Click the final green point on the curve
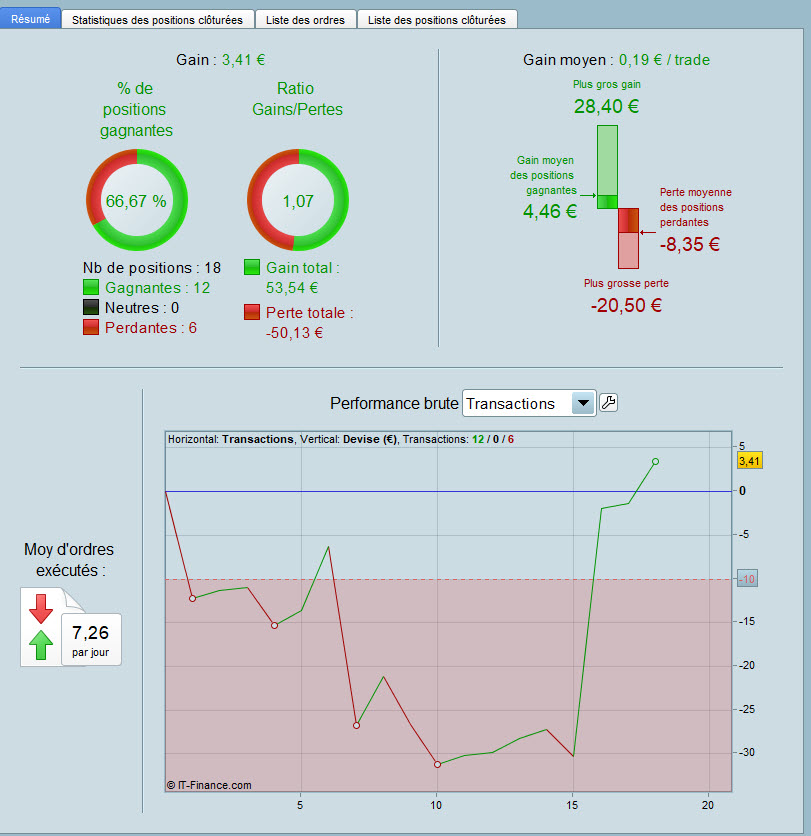The image size is (811, 836). (x=655, y=462)
